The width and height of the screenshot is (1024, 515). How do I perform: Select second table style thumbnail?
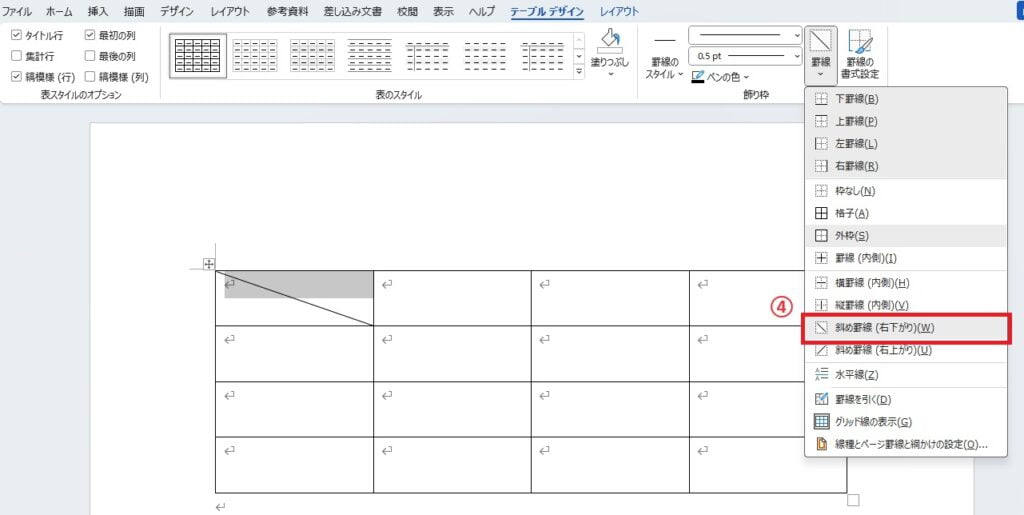pos(255,55)
